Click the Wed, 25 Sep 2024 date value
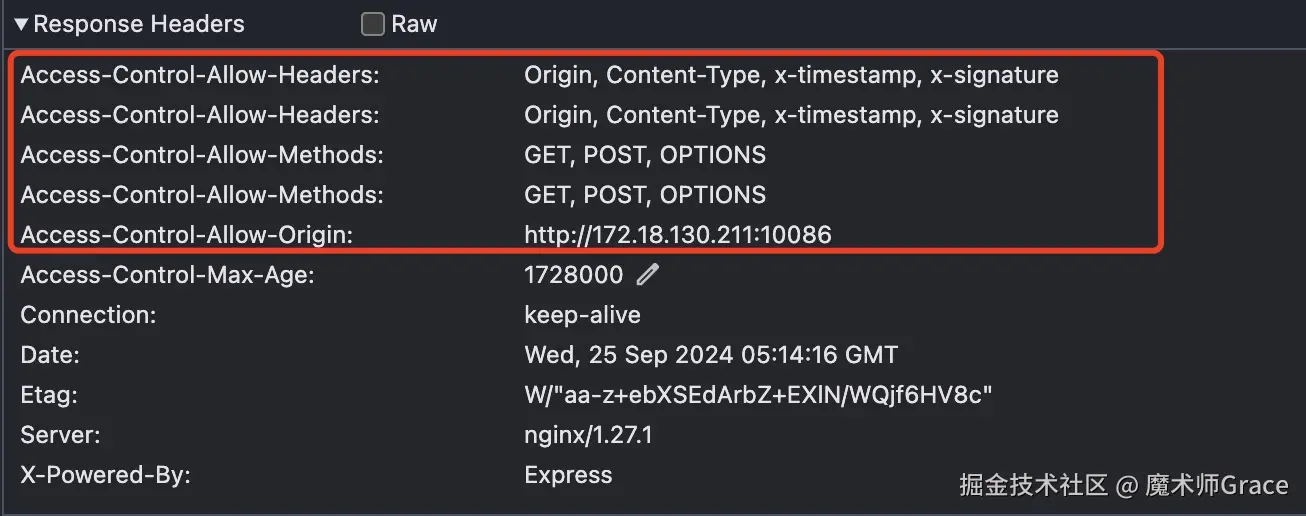This screenshot has width=1306, height=516. (x=711, y=355)
